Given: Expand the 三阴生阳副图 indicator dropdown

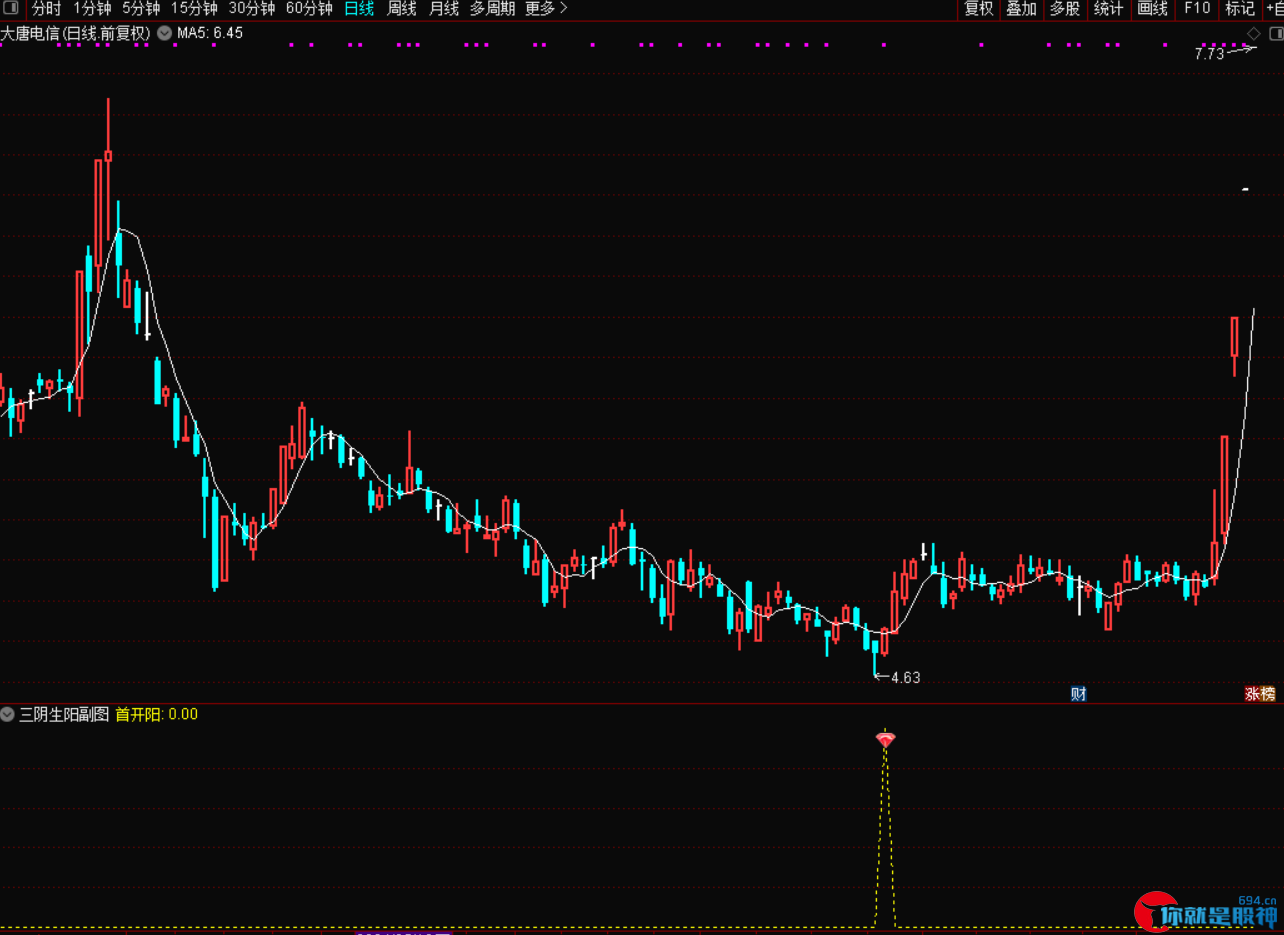Looking at the screenshot, I should point(8,714).
